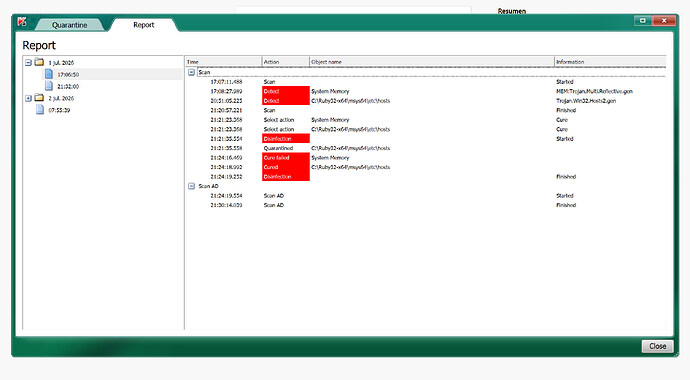Screen dimensions: 690x380
Task: Sort by the Object name column header
Action: tap(432, 62)
